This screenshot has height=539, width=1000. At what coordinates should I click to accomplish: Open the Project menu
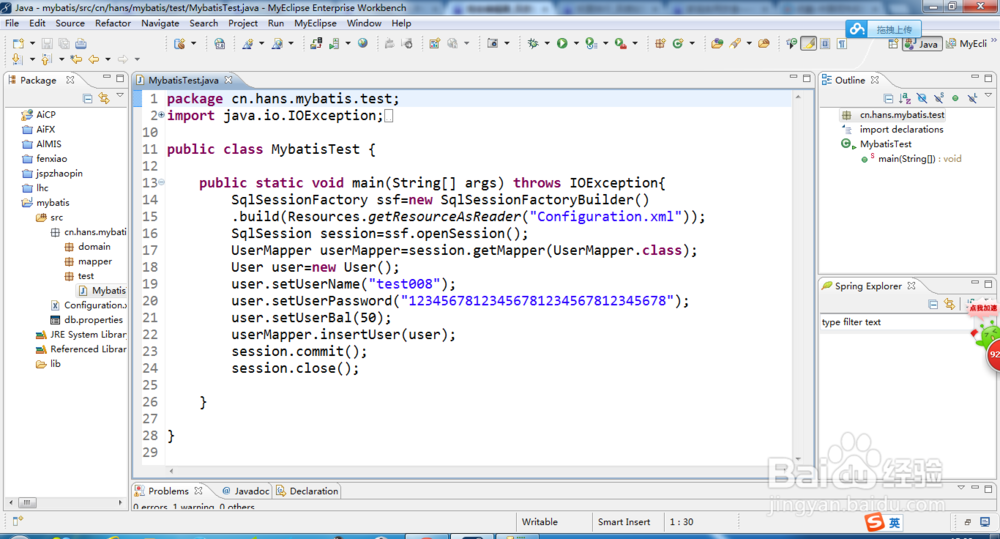coord(243,23)
